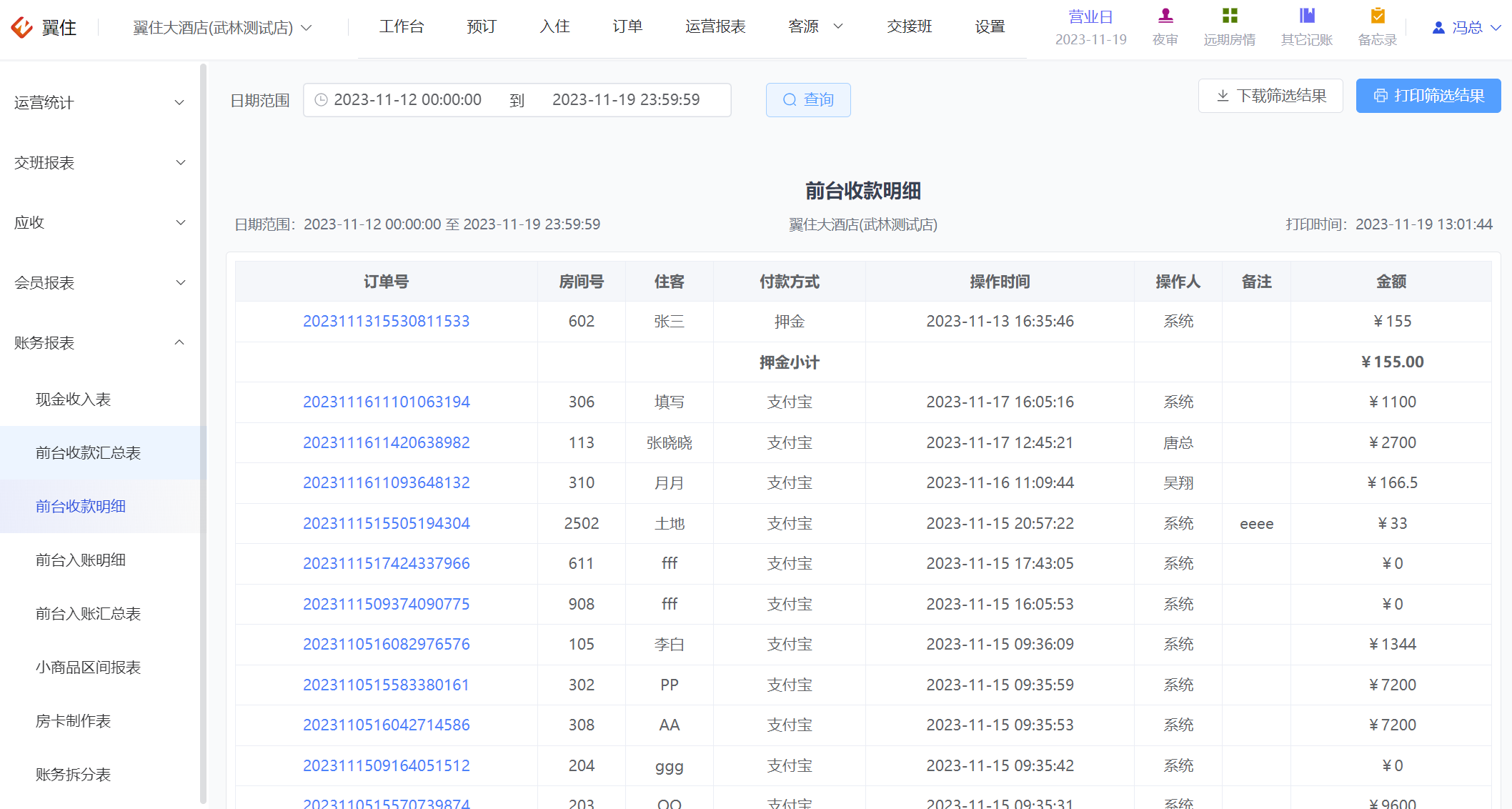Click guest name 张晓晓 cell
Image resolution: width=1512 pixels, height=809 pixels.
pyautogui.click(x=670, y=442)
